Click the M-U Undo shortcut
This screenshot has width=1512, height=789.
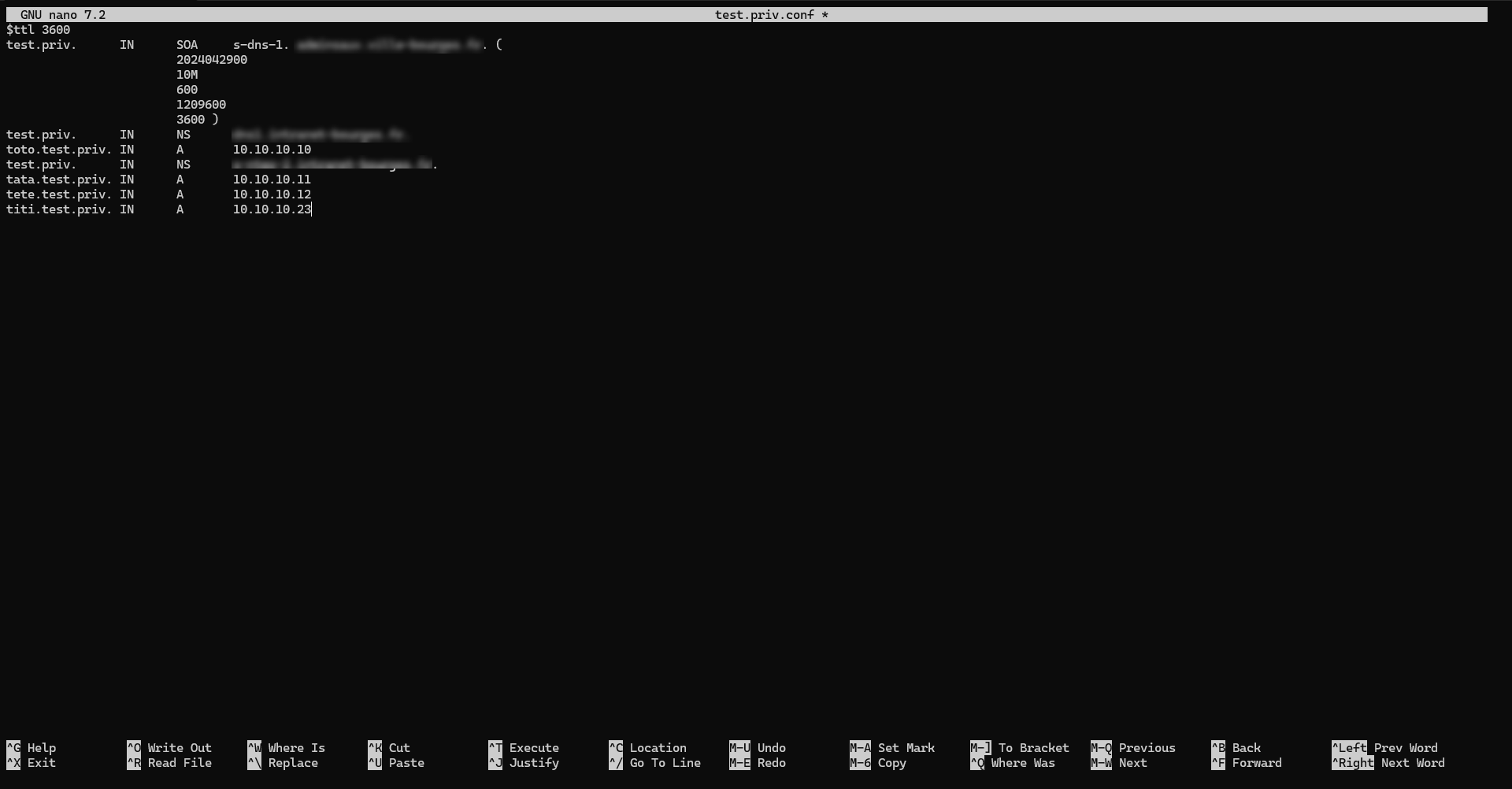click(758, 748)
